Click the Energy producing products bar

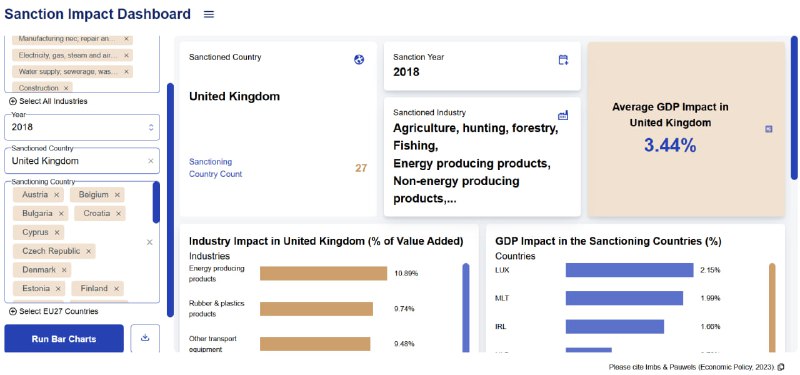point(323,273)
